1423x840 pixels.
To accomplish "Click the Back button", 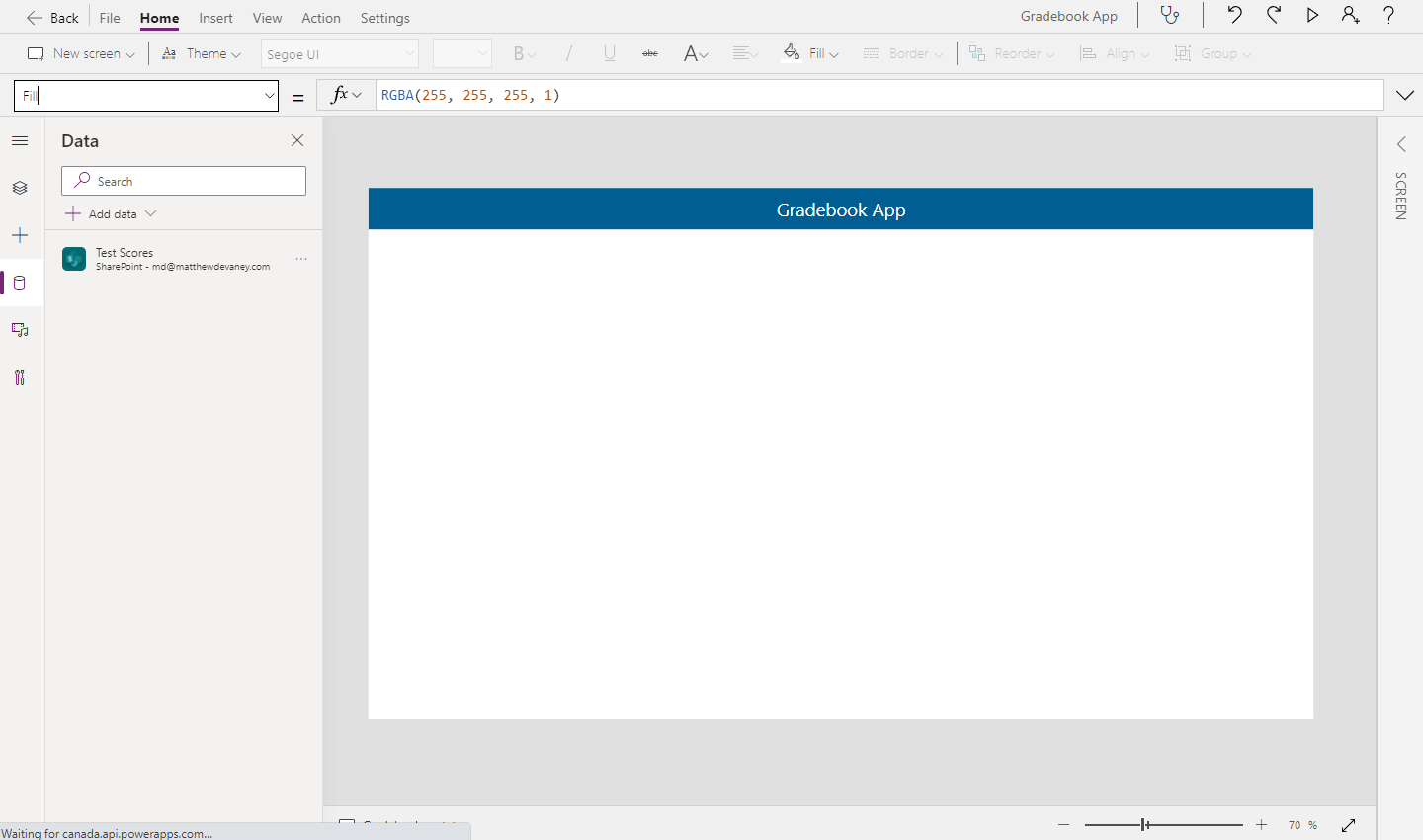I will [x=52, y=17].
